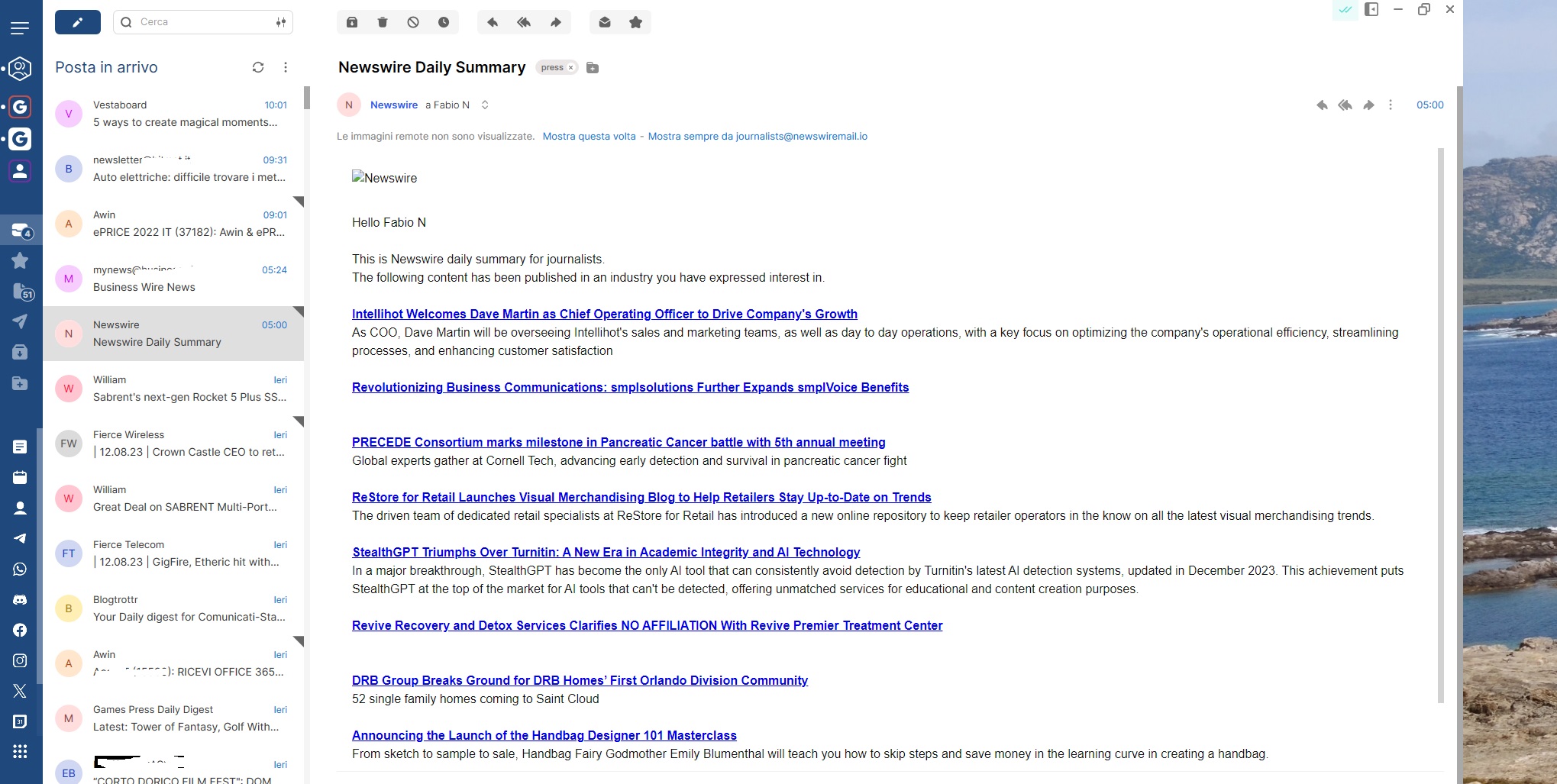Remove the press tag from the message
The height and width of the screenshot is (784, 1557).
coord(570,68)
